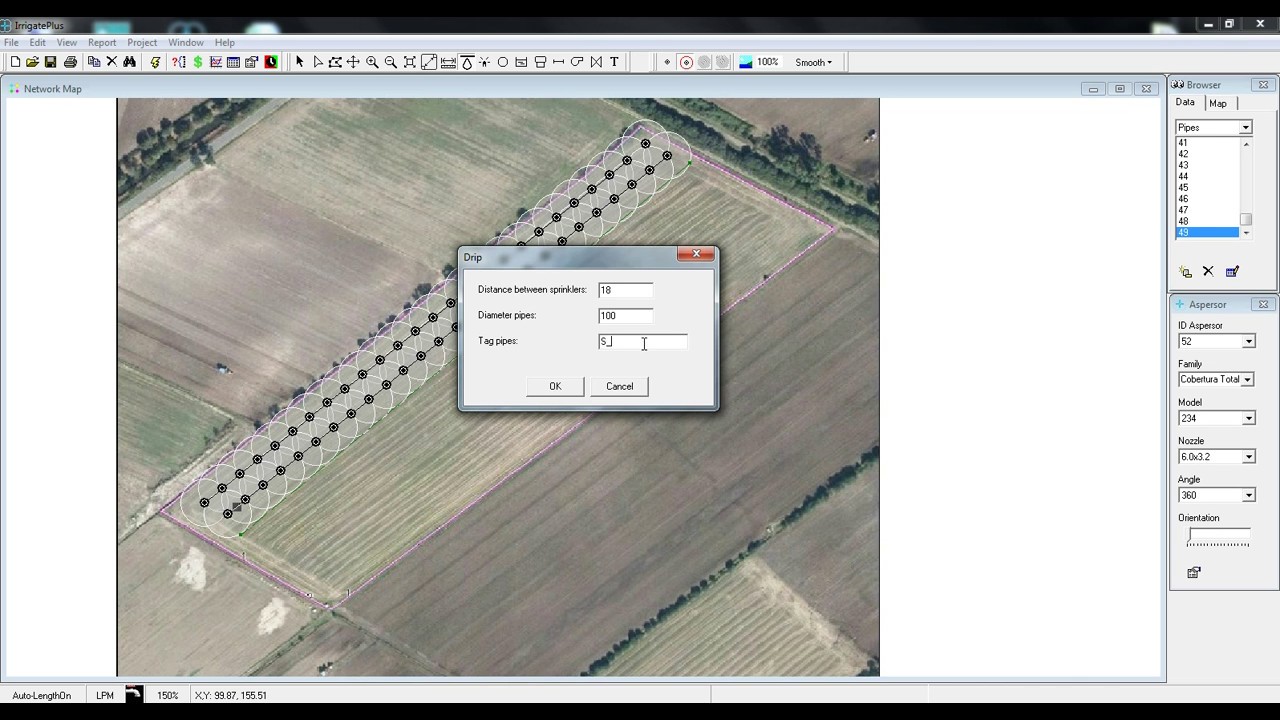Click the 150% zoom status bar entry
Viewport: 1280px width, 720px height.
pos(167,695)
